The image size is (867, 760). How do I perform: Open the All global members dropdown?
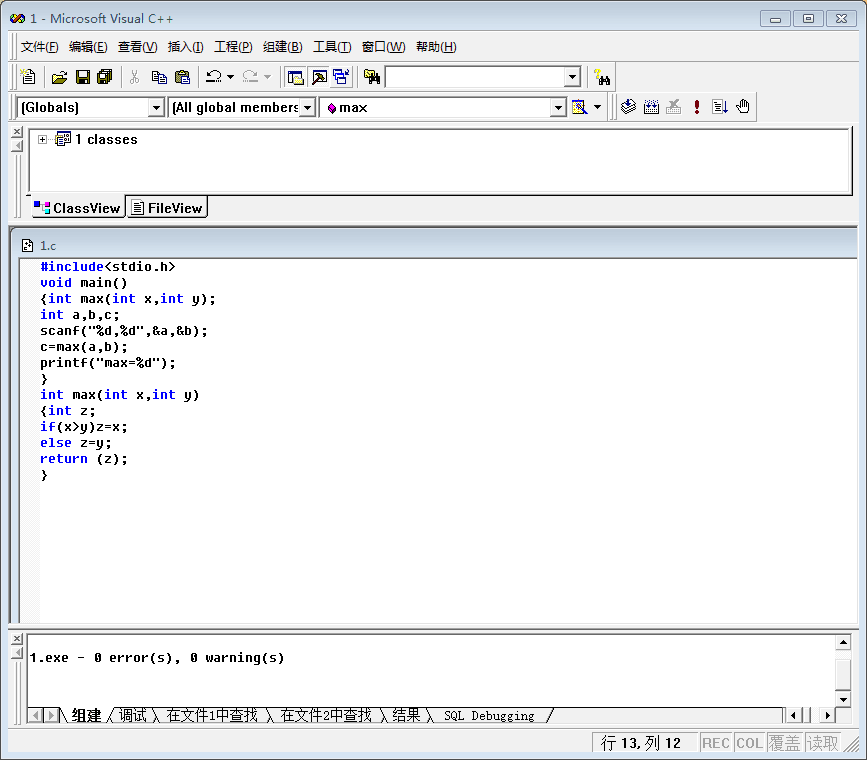click(x=307, y=107)
